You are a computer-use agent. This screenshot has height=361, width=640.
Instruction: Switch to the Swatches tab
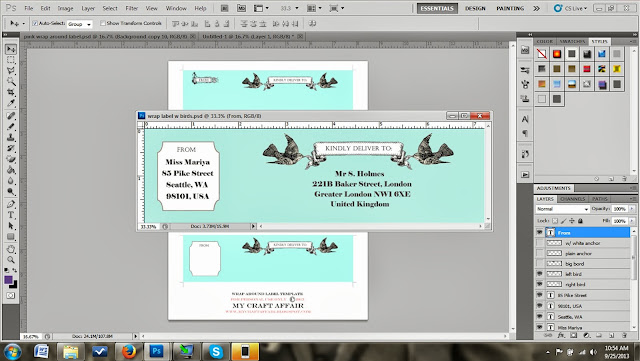click(572, 41)
